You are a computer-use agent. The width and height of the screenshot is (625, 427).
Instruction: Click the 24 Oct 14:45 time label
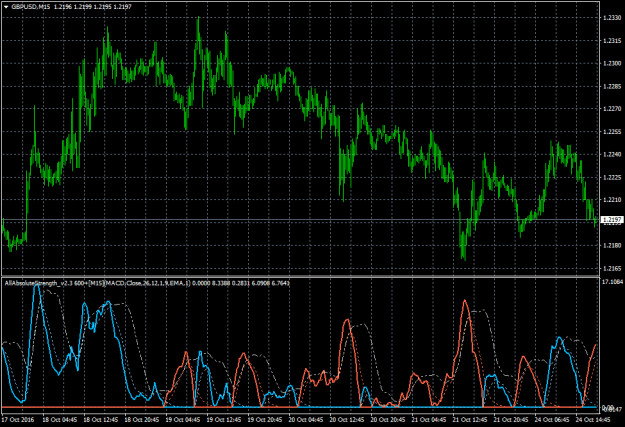594,420
